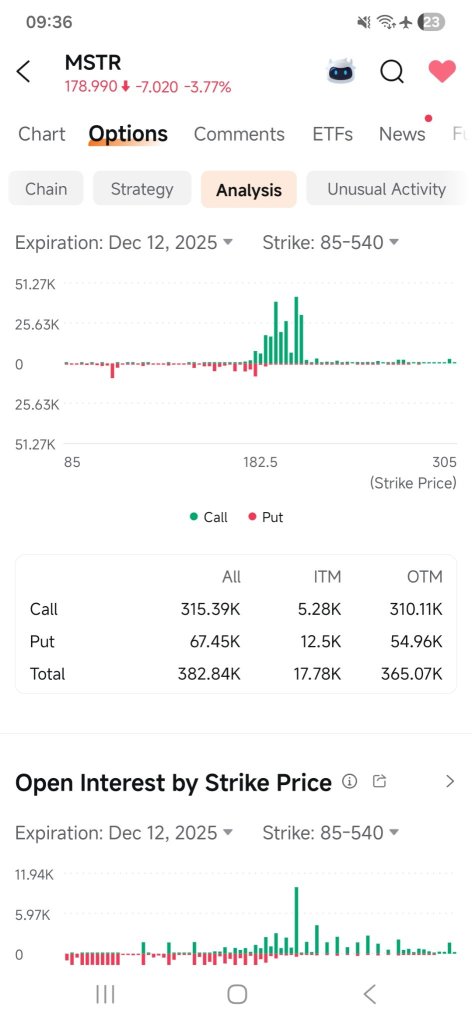The height and width of the screenshot is (1024, 472).
Task: Open top Strike 85-540 dropdown
Action: point(330,243)
